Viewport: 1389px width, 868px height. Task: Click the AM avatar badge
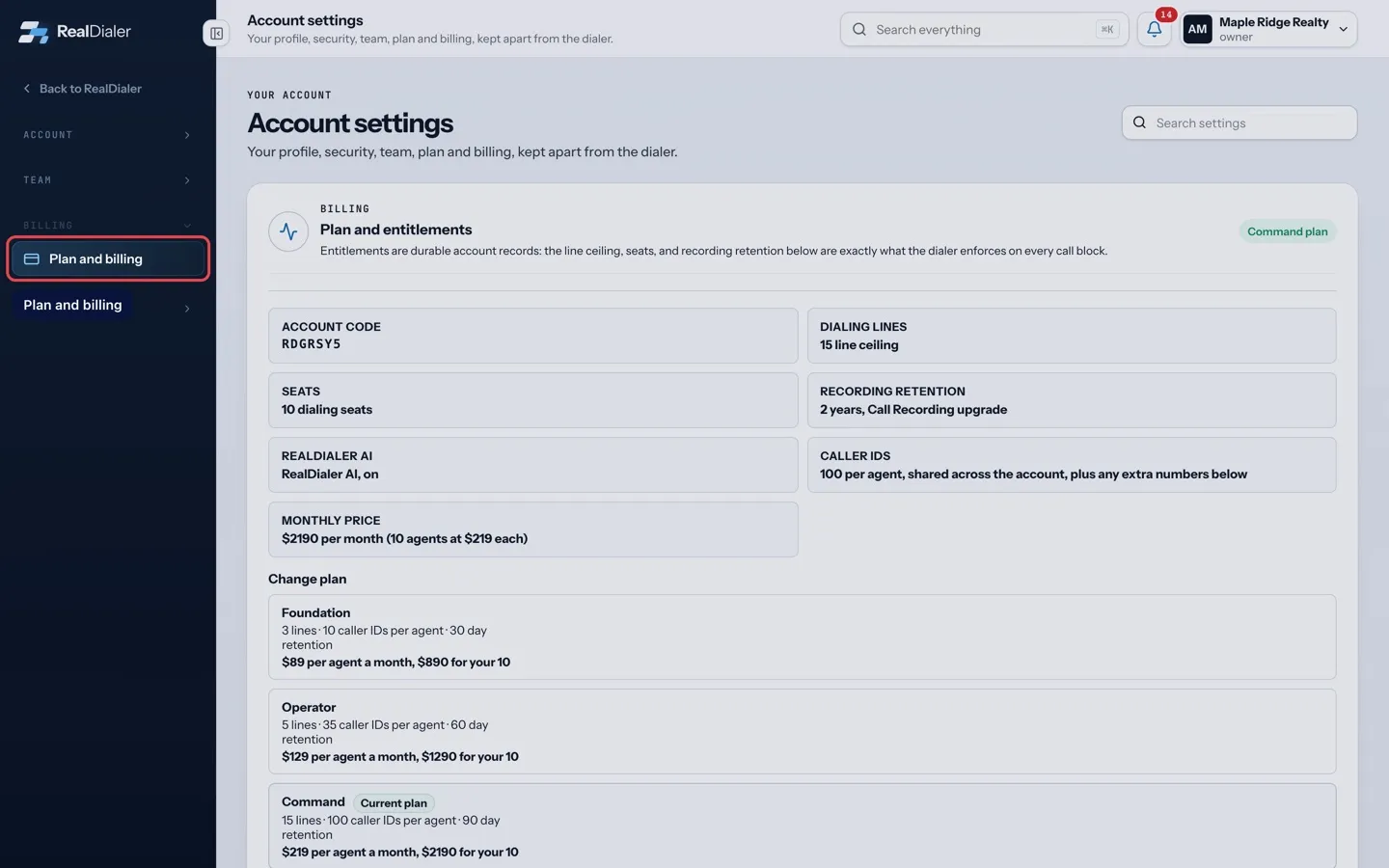1197,29
